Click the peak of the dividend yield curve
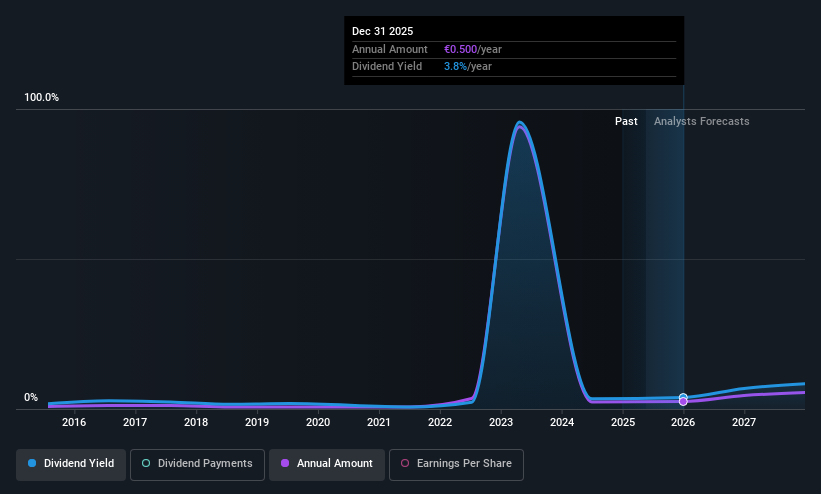 click(x=520, y=123)
